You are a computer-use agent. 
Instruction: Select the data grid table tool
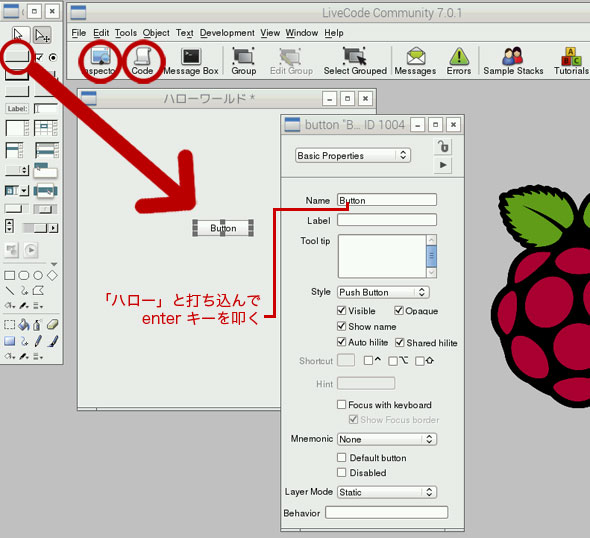coord(46,128)
